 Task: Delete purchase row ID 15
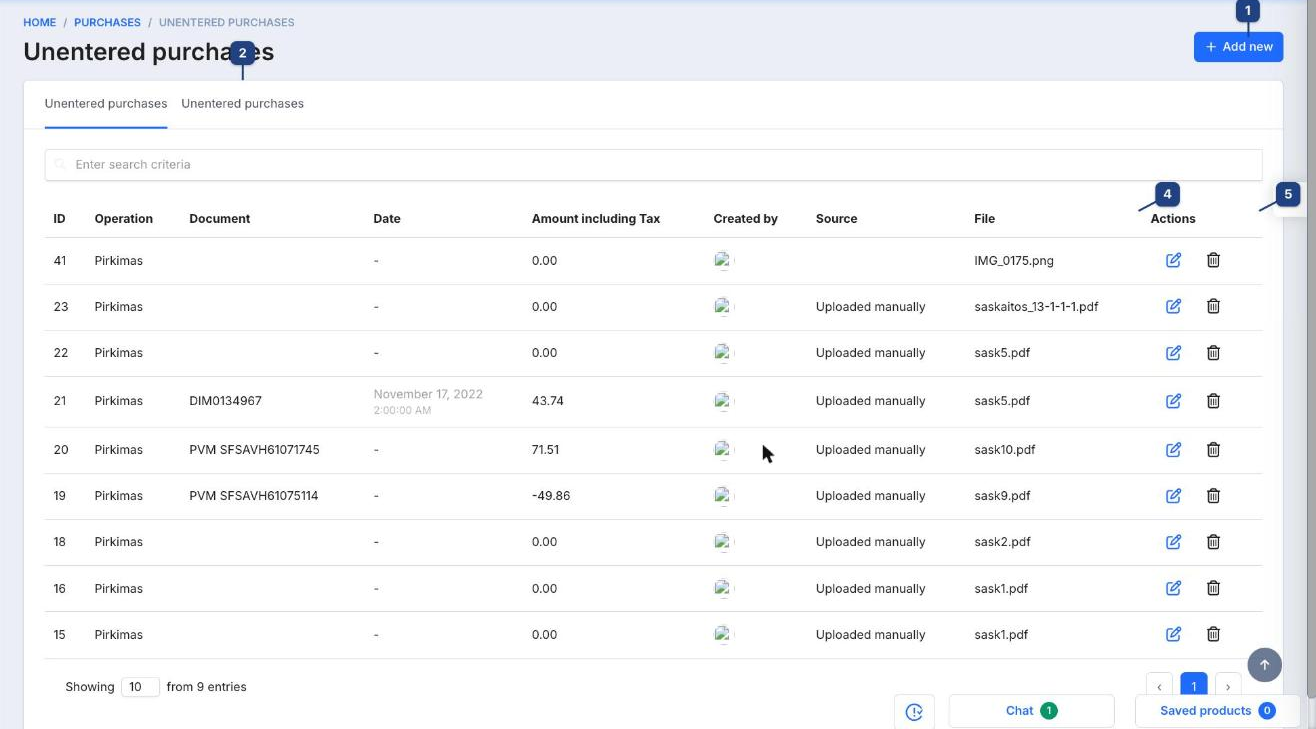[x=1213, y=634]
